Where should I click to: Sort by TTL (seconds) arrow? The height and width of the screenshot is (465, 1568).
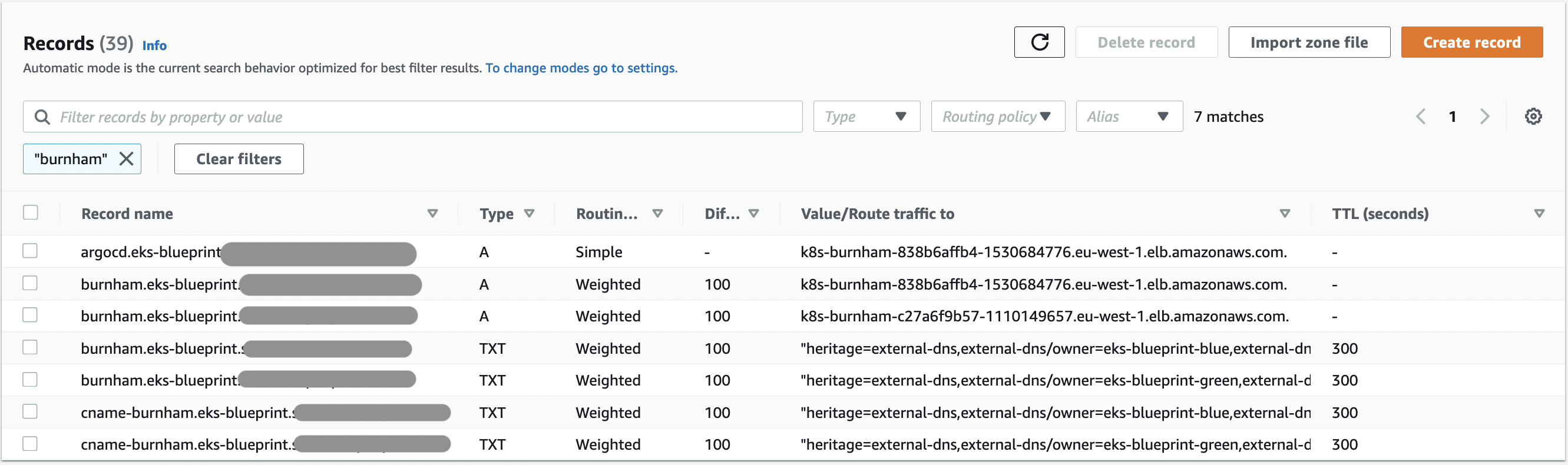pos(1539,214)
